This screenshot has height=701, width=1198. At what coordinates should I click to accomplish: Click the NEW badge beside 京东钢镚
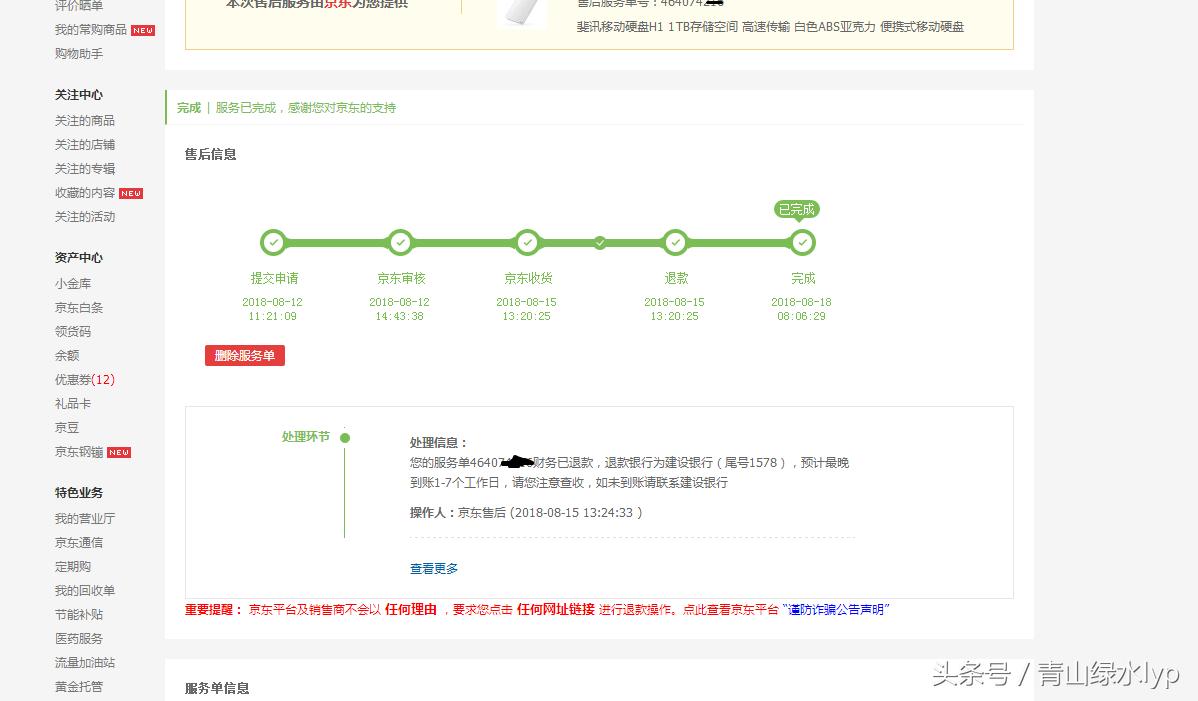(119, 452)
